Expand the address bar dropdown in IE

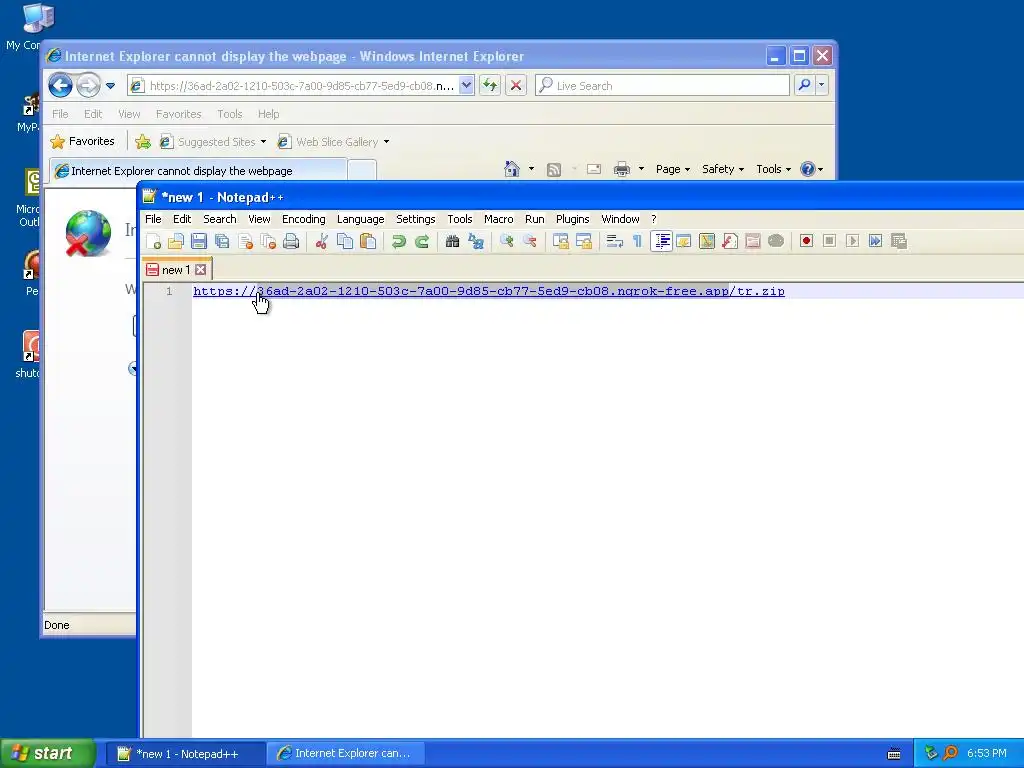click(466, 86)
